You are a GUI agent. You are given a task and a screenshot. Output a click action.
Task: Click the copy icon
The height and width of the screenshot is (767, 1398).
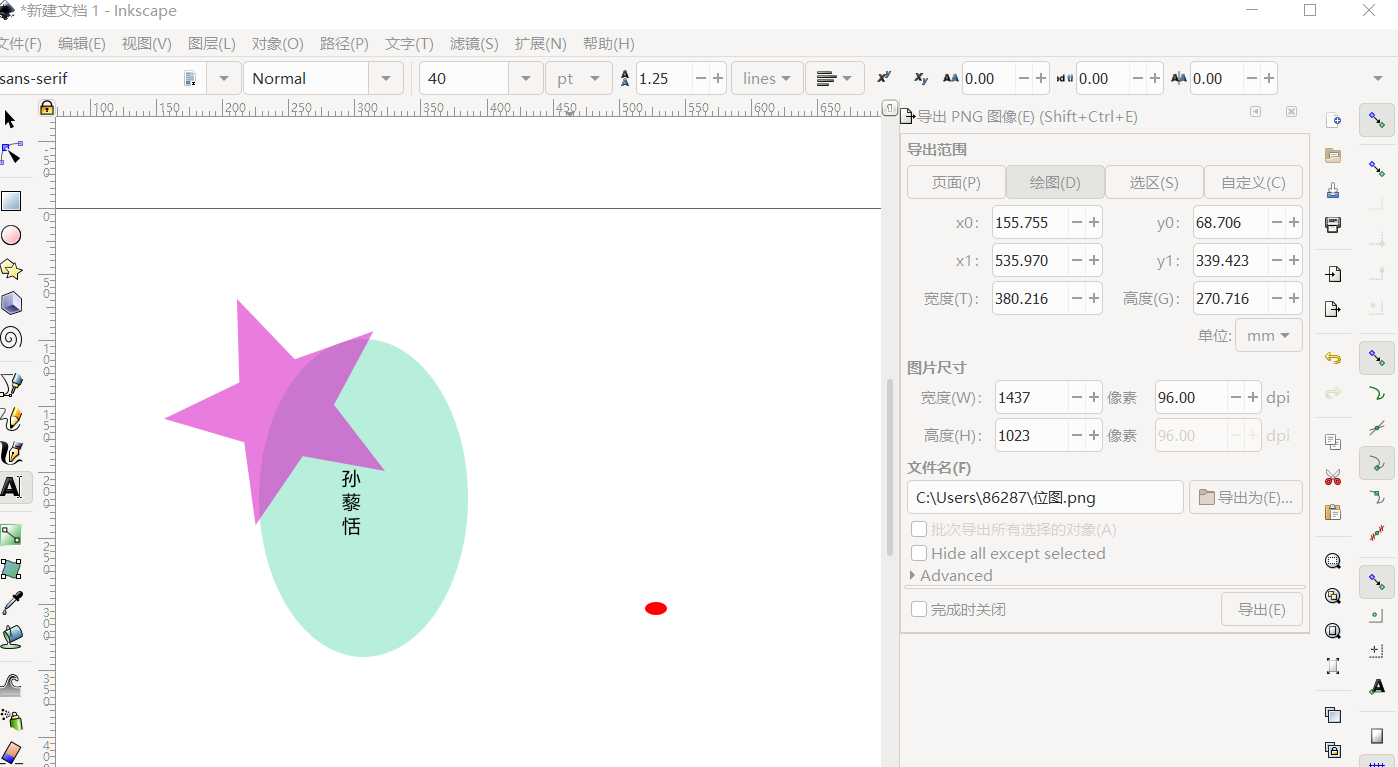(x=1332, y=441)
